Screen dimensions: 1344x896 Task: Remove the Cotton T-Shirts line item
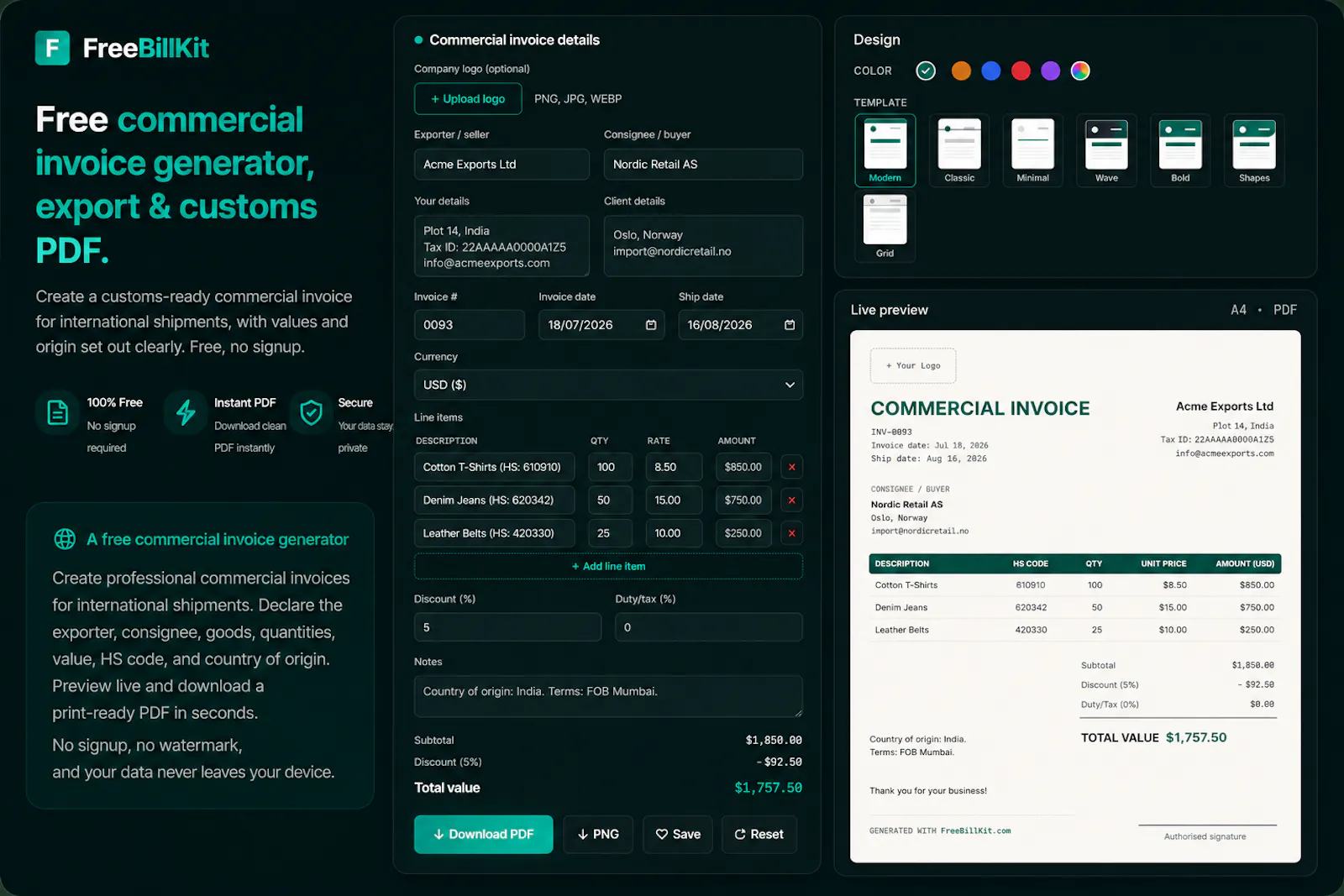click(x=791, y=467)
